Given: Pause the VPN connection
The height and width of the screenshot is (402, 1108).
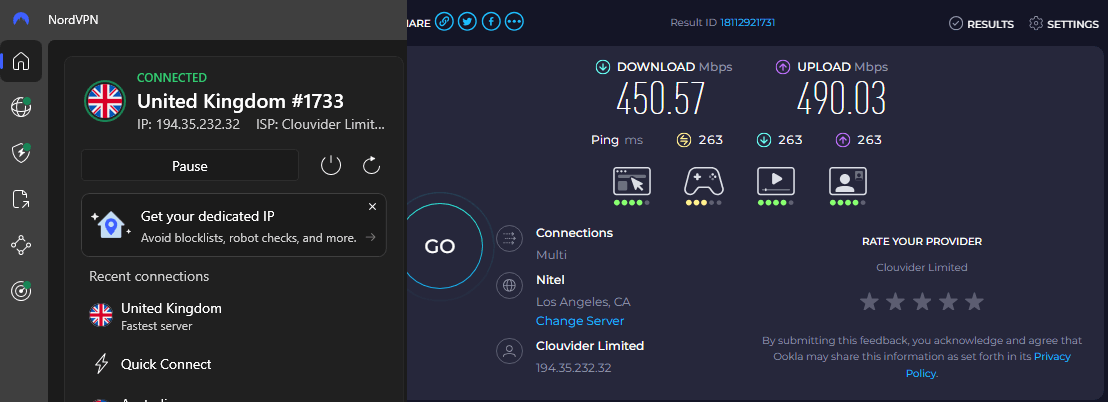Looking at the screenshot, I should tap(190, 166).
